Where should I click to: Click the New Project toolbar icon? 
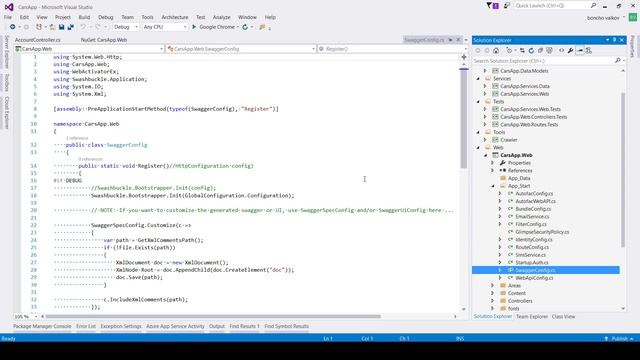click(x=39, y=27)
